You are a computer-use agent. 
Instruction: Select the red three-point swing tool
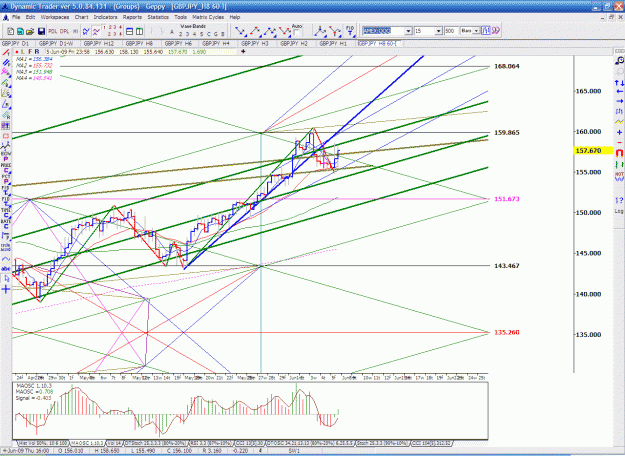click(x=285, y=31)
